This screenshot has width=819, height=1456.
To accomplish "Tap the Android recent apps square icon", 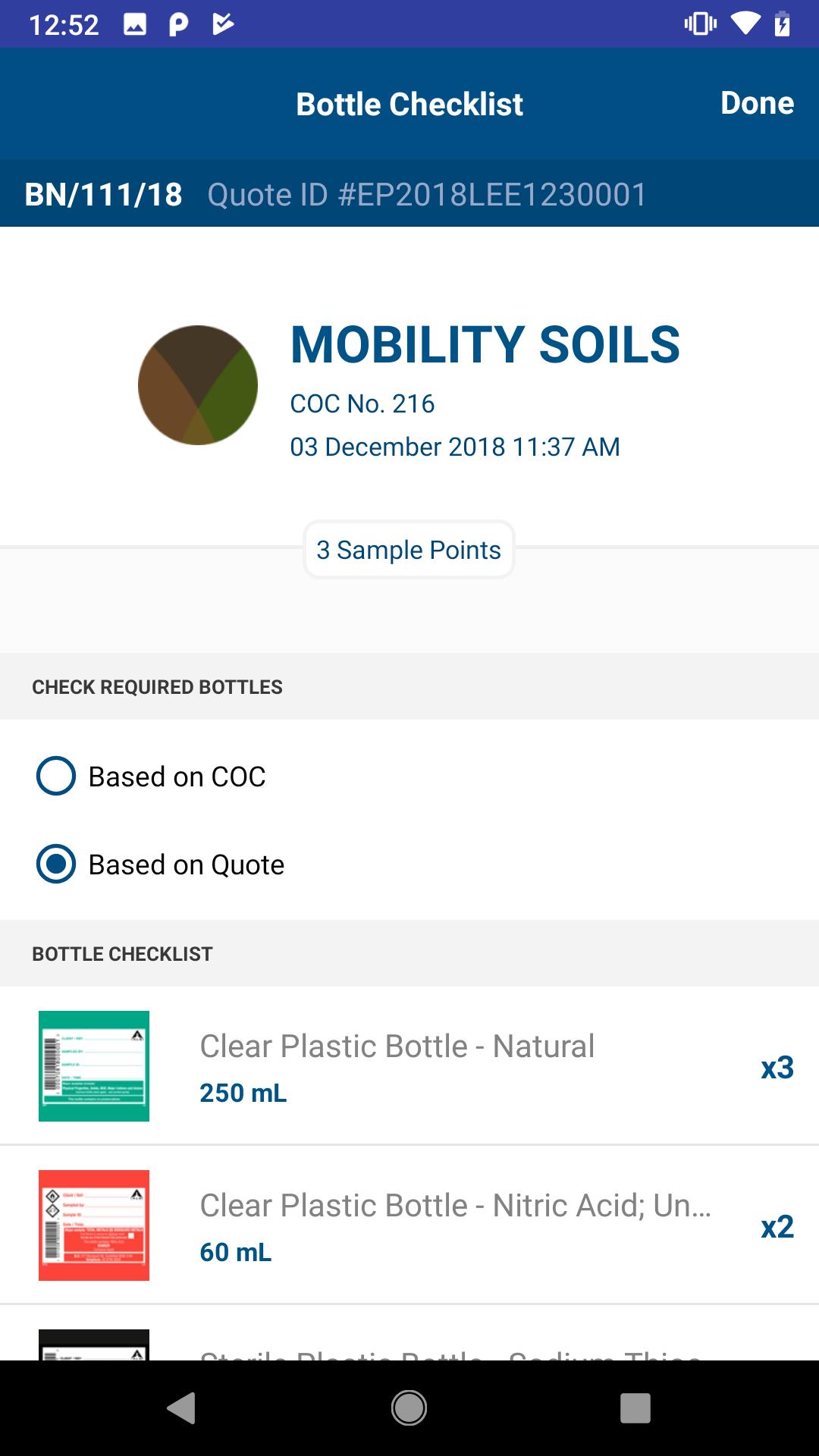I will [635, 1408].
